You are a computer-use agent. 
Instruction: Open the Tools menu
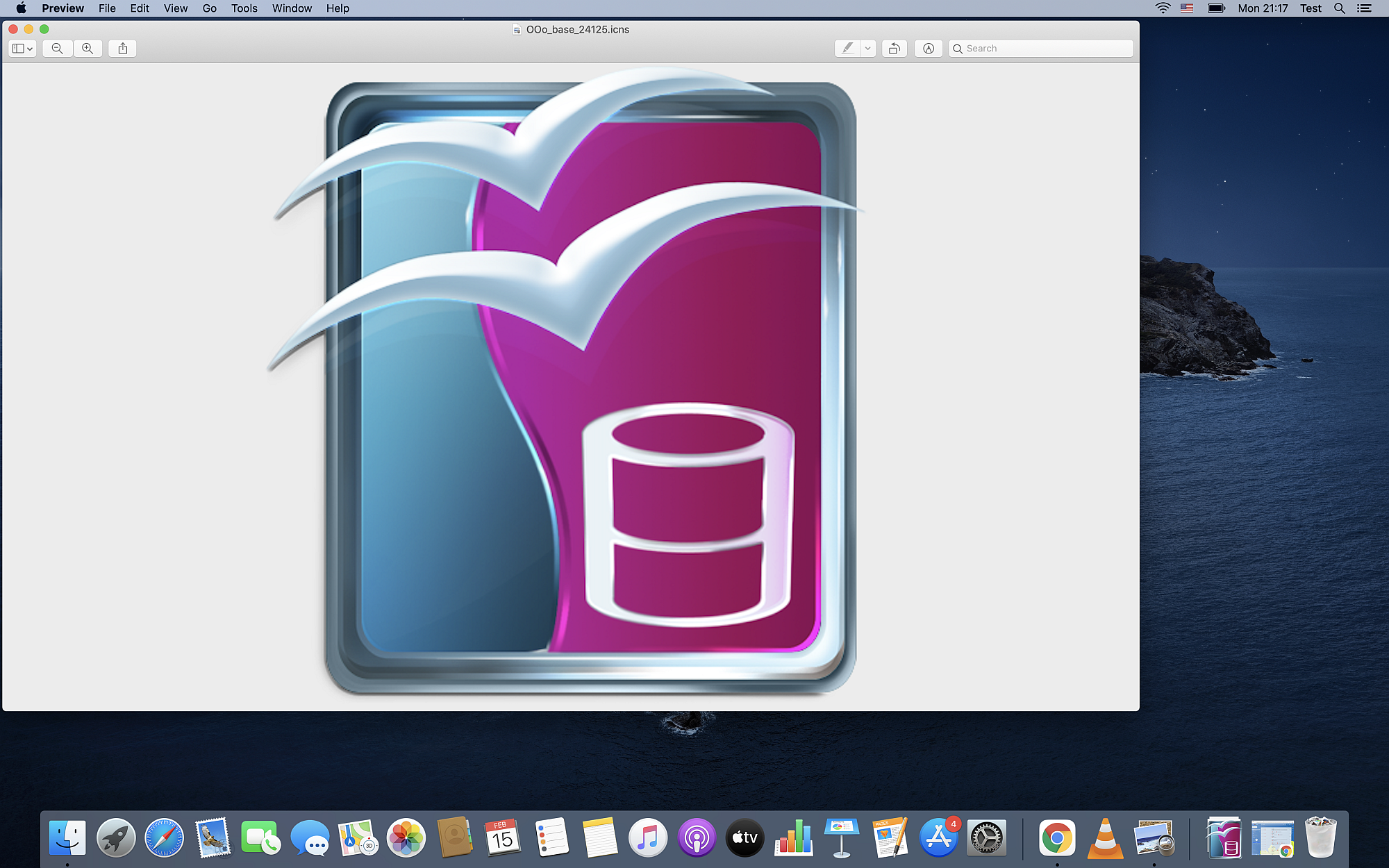coord(243,8)
